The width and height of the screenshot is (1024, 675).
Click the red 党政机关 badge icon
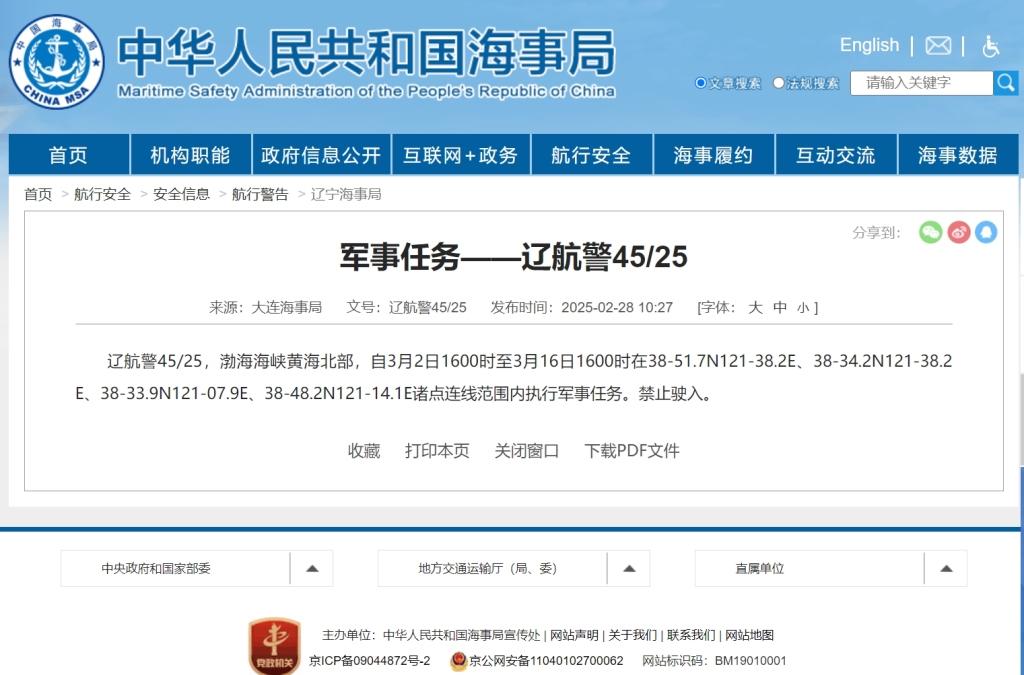tap(274, 645)
